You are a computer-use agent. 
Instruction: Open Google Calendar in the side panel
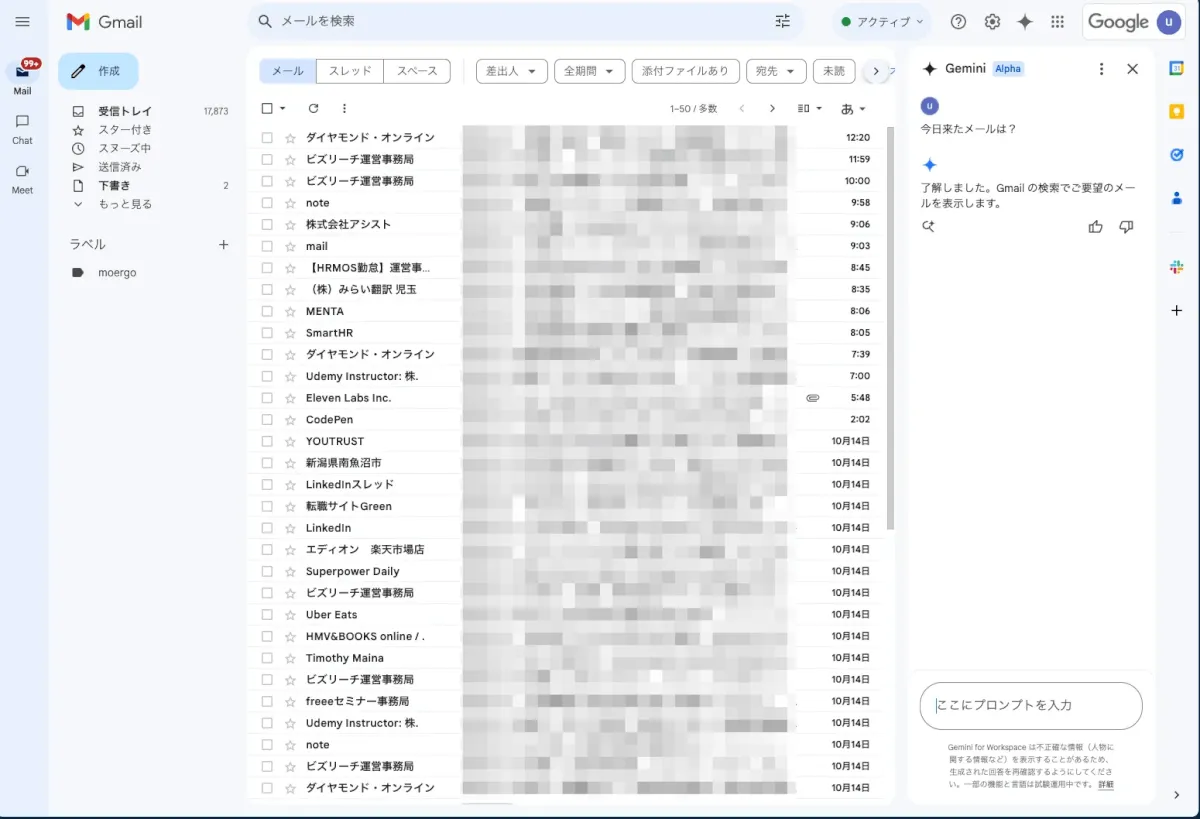(1177, 68)
